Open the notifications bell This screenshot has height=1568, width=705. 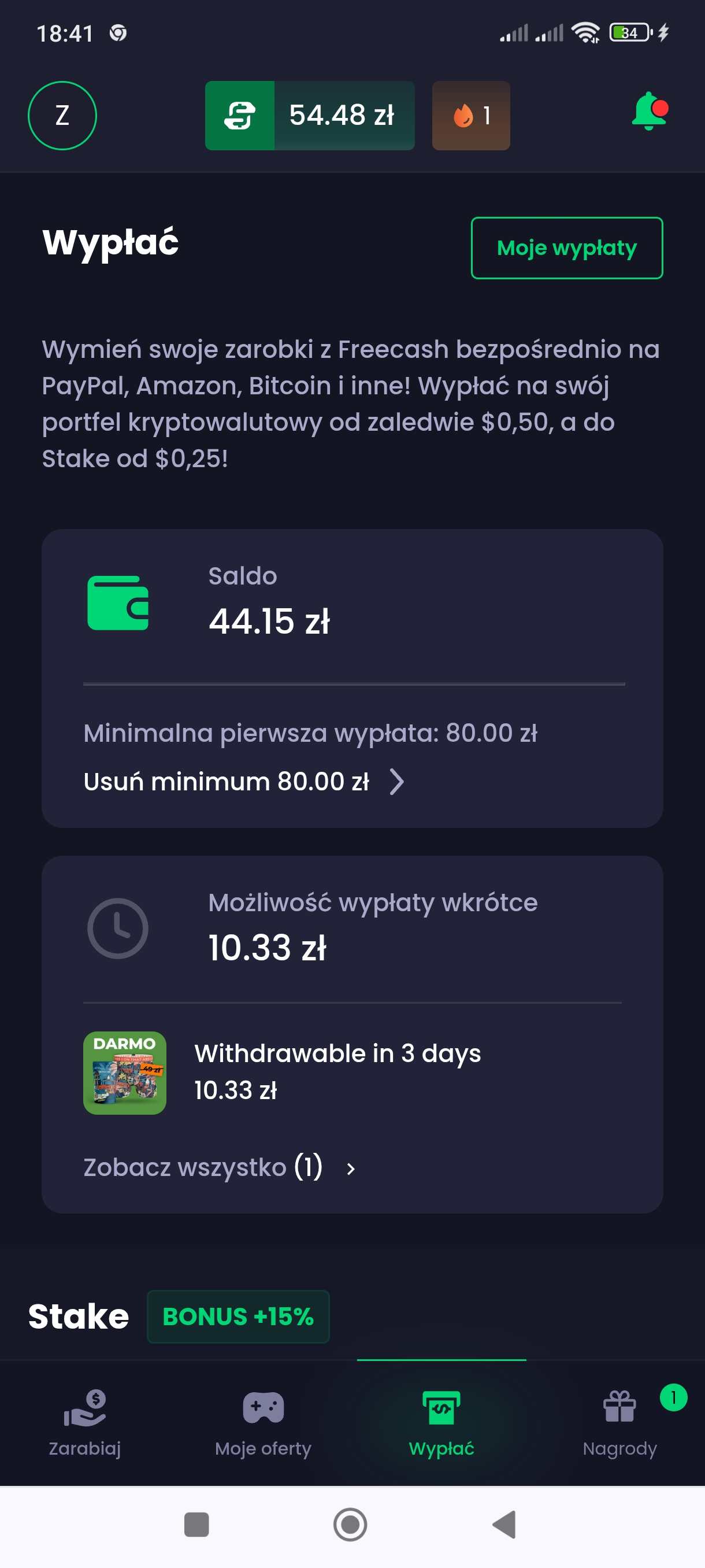649,112
